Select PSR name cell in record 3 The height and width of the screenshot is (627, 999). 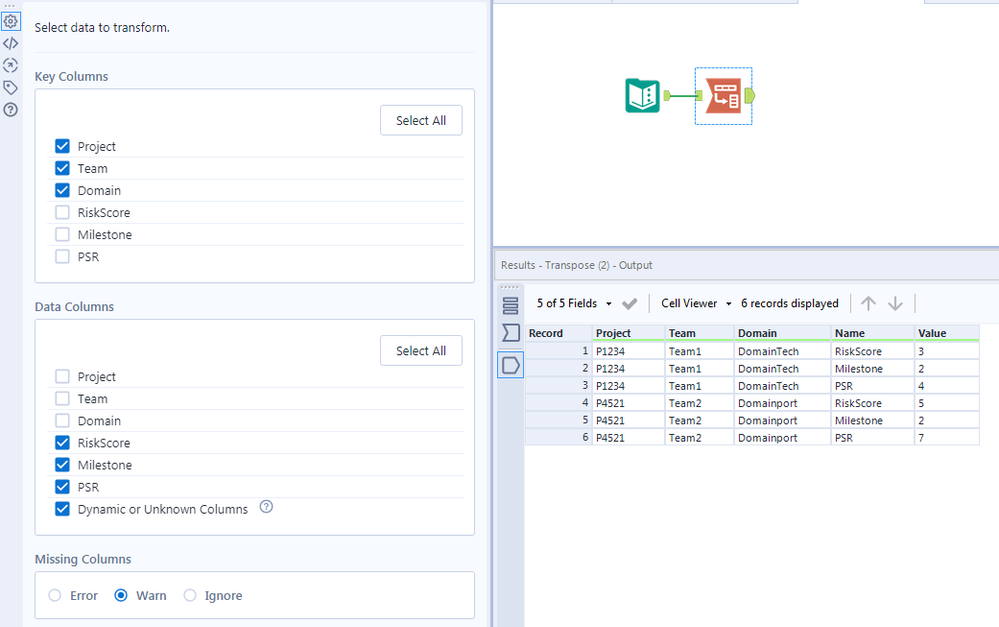872,386
